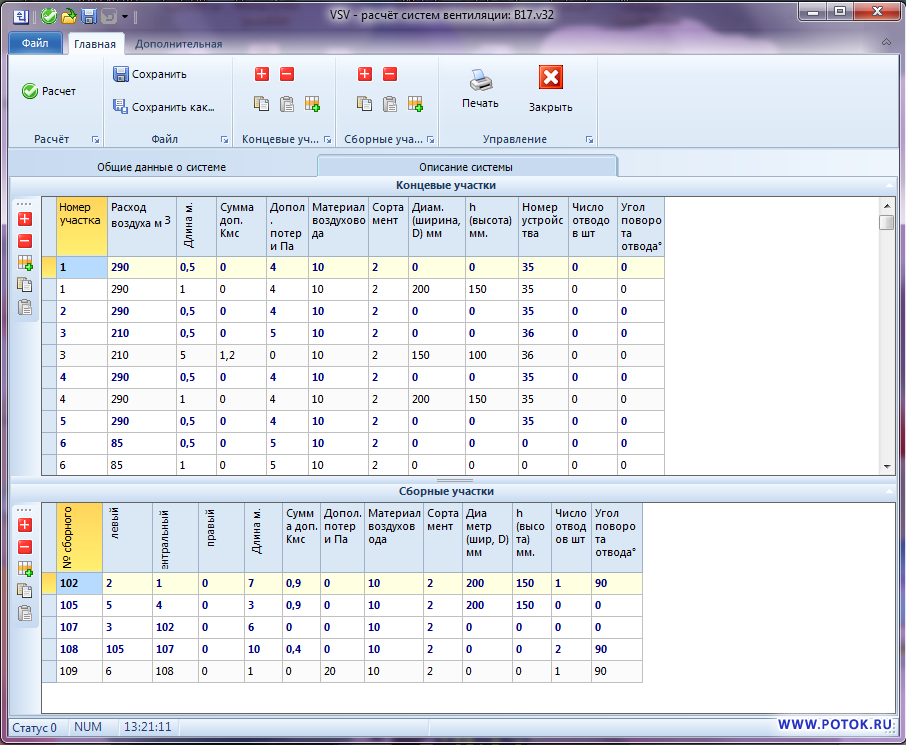The width and height of the screenshot is (906, 745).
Task: Click the red plus in Концевые участки ribbon group
Action: (262, 74)
